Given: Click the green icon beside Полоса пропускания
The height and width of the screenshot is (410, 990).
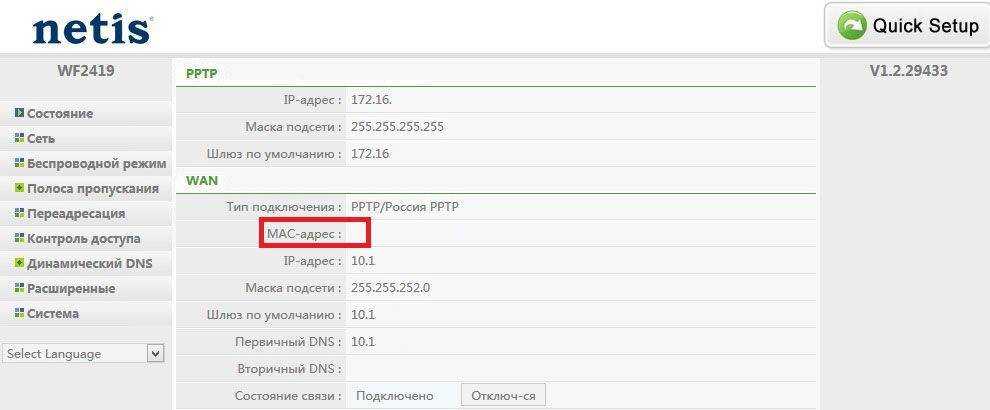Looking at the screenshot, I should tap(19, 188).
